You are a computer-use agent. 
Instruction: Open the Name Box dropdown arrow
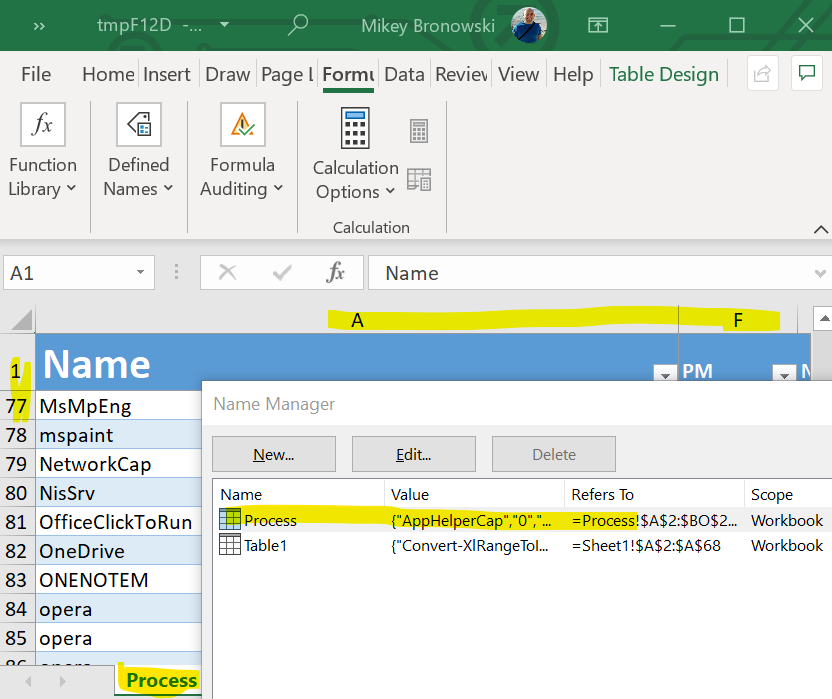[140, 272]
